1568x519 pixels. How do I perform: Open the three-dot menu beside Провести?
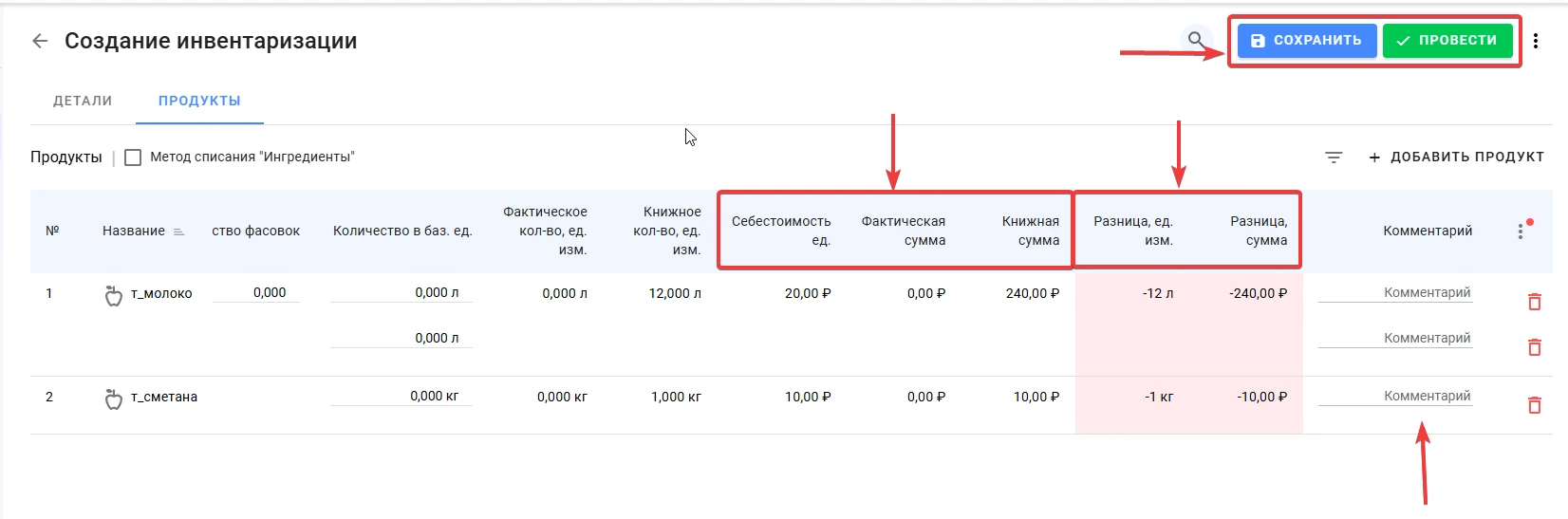(1536, 41)
